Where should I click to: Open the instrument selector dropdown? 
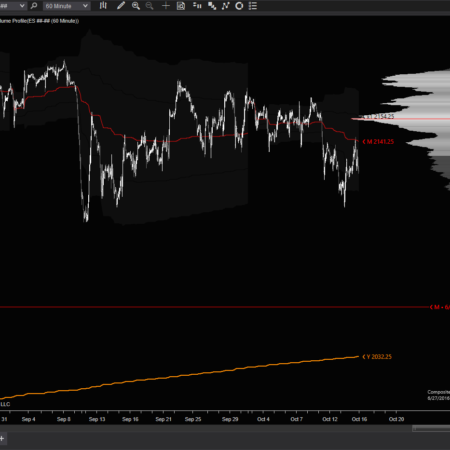[13, 6]
